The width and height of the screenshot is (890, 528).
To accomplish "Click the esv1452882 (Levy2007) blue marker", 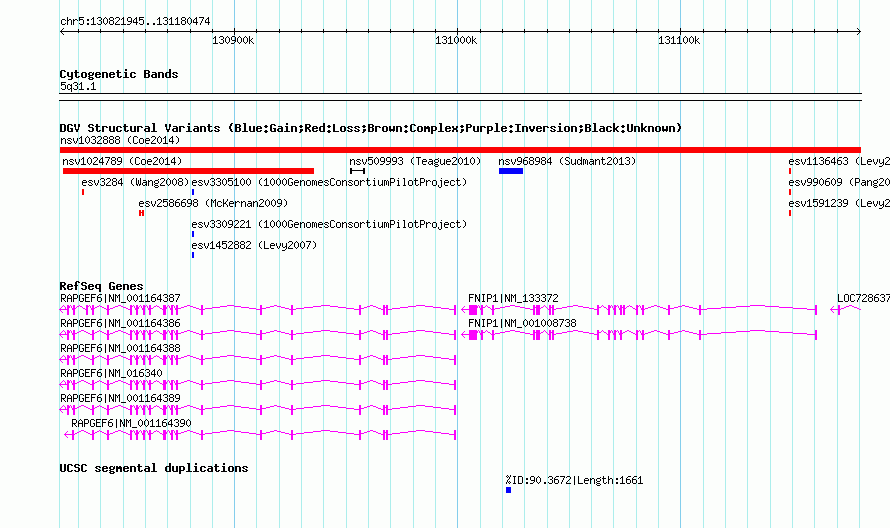I will click(x=193, y=255).
